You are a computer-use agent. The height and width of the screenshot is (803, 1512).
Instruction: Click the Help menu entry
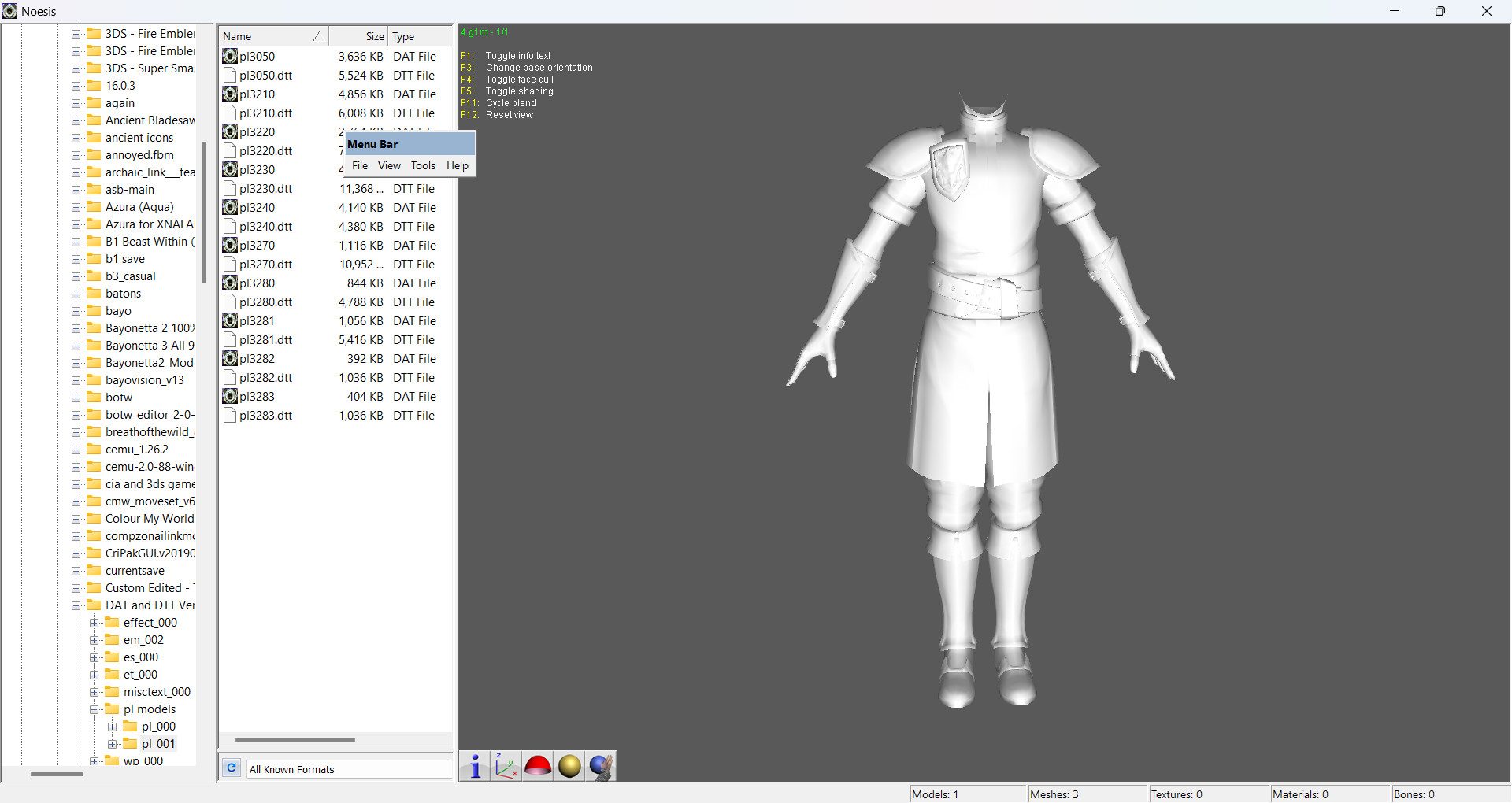pos(457,166)
